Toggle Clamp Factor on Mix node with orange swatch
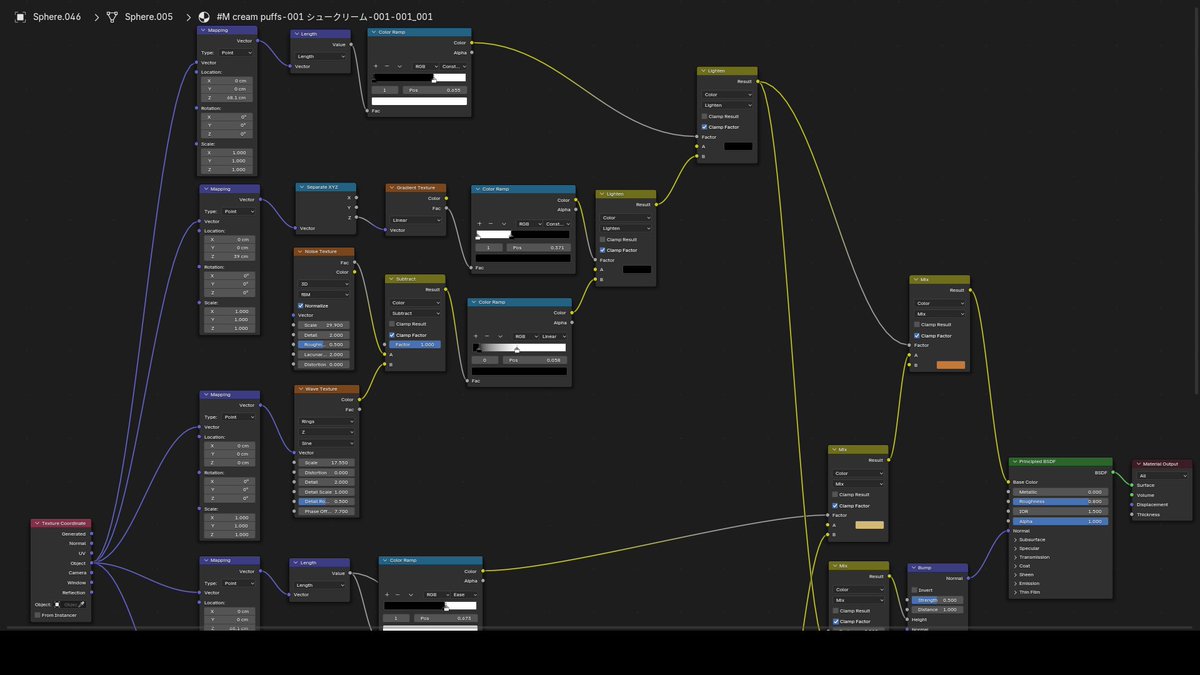The width and height of the screenshot is (1200, 675). [916, 336]
